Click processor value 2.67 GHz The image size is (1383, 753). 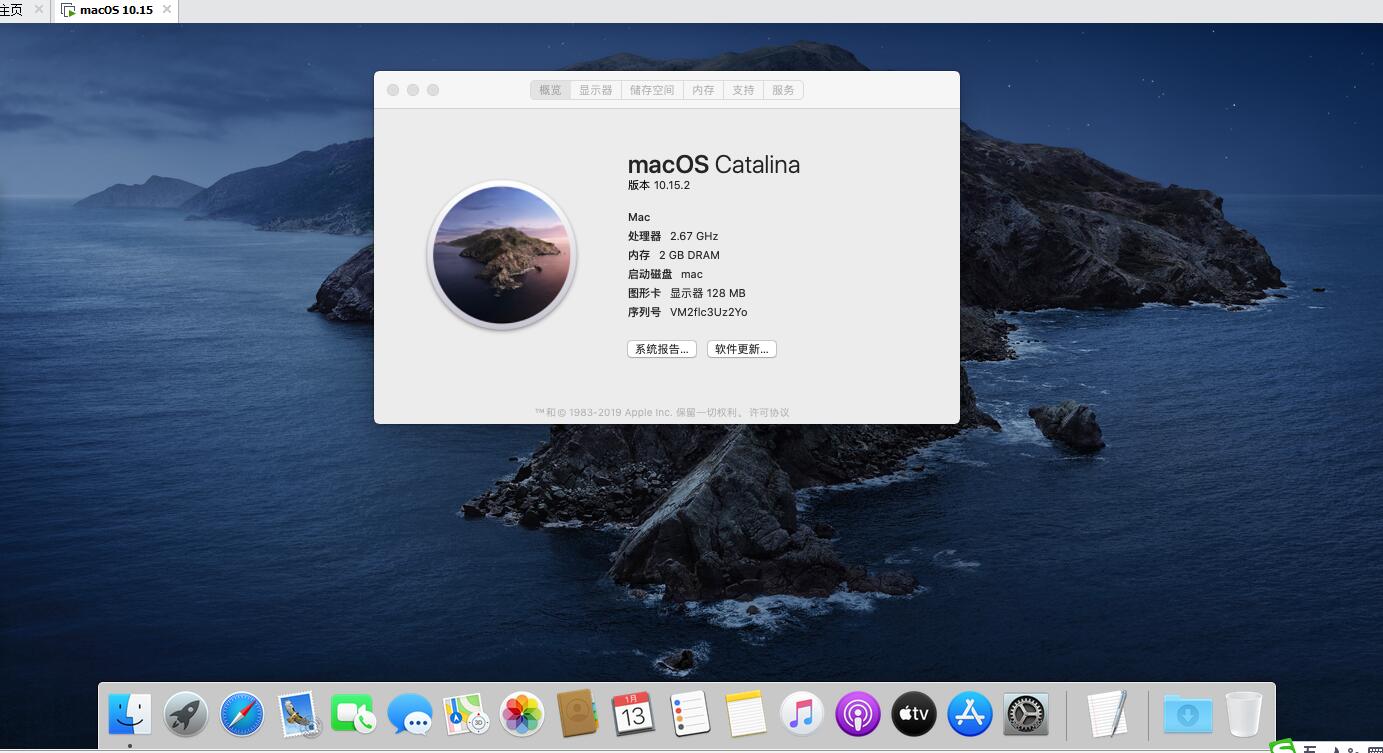(694, 236)
